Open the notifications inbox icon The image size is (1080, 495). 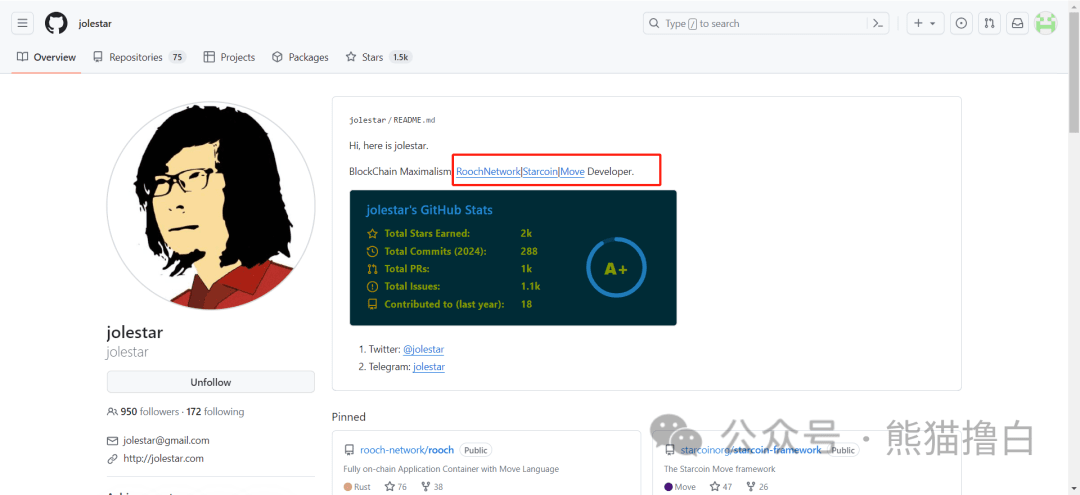click(x=1017, y=23)
